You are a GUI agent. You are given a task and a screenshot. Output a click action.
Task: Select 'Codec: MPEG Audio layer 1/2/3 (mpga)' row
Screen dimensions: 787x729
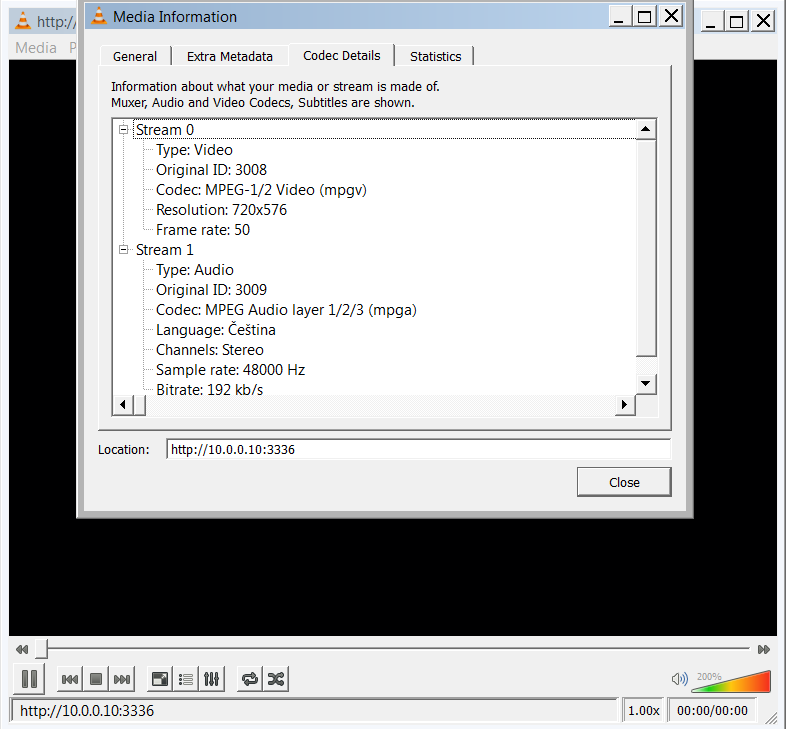point(286,310)
